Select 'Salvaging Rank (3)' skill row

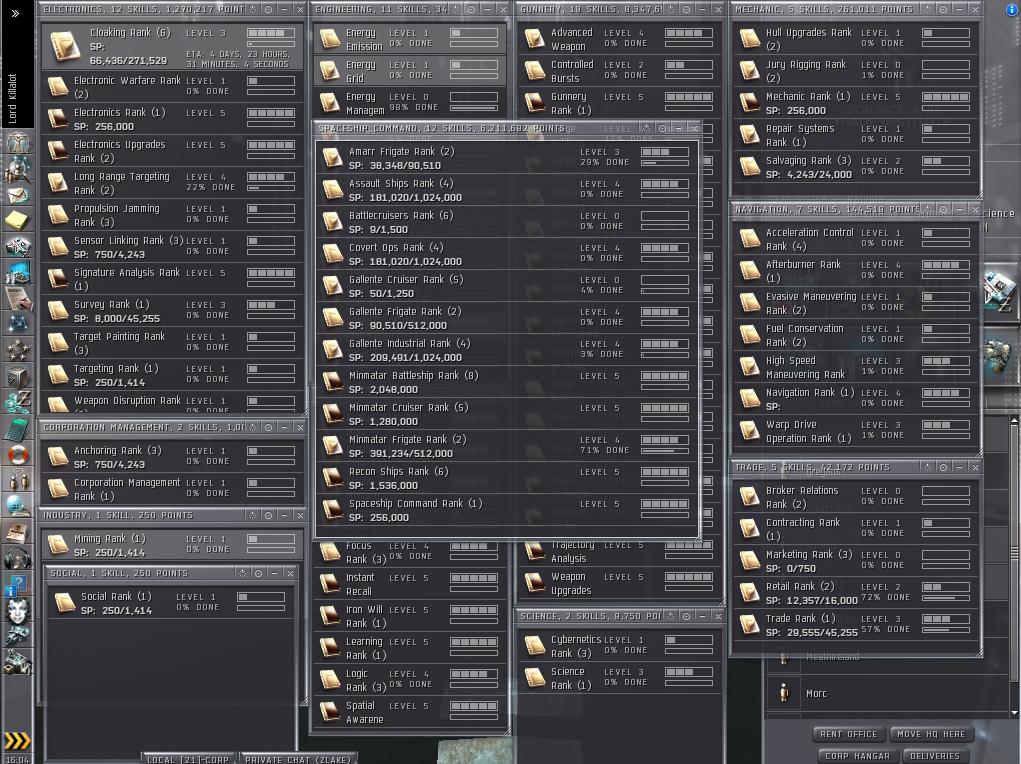coord(856,167)
